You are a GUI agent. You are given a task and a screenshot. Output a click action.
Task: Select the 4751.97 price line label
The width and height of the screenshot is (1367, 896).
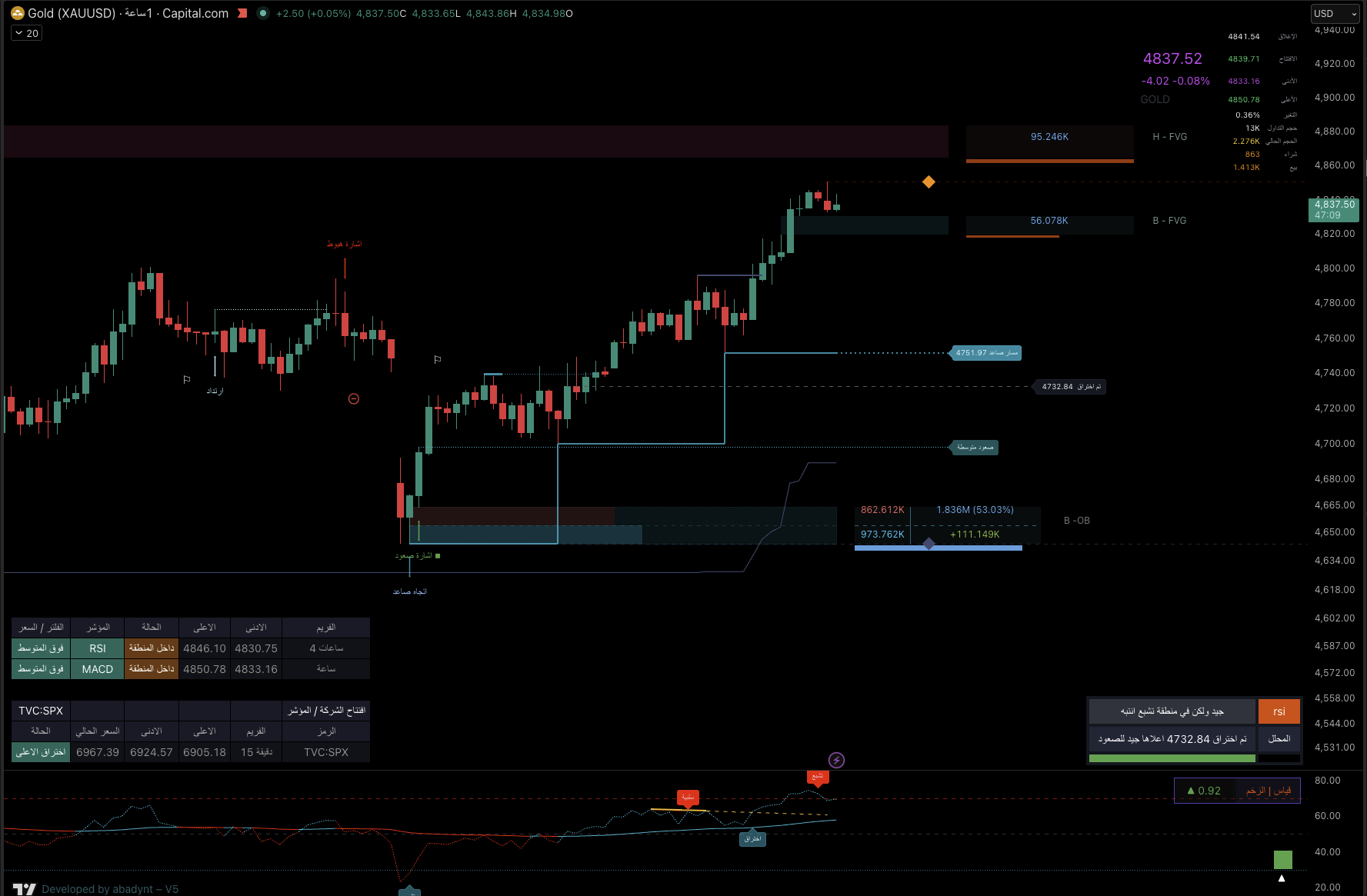coord(986,353)
